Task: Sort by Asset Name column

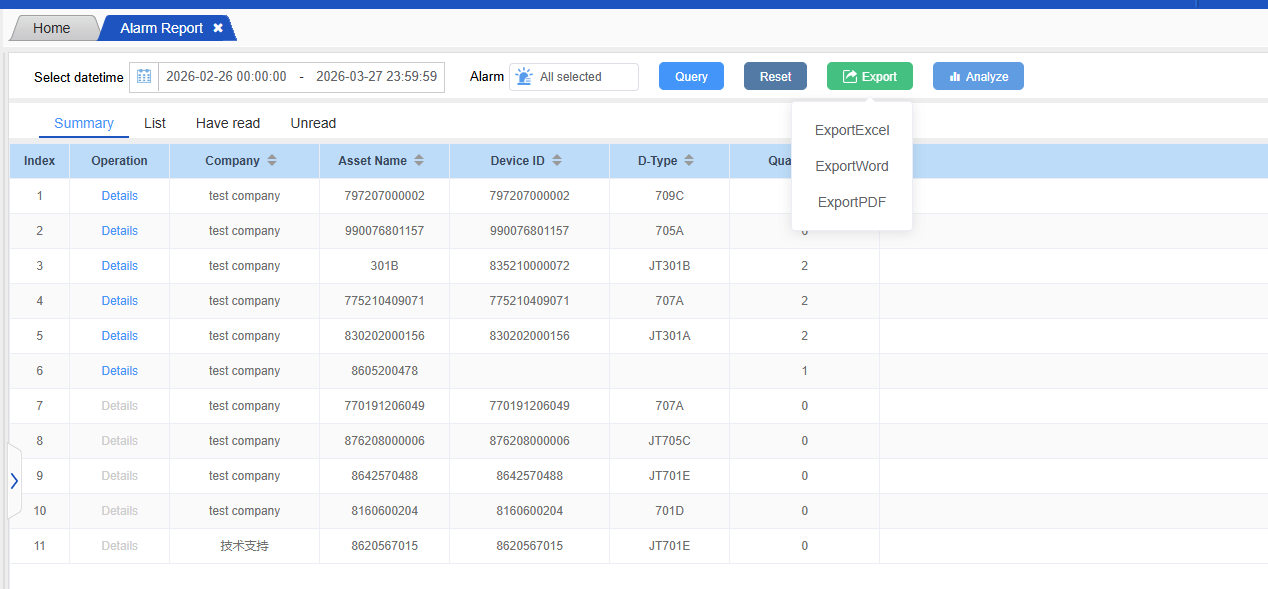Action: click(419, 161)
